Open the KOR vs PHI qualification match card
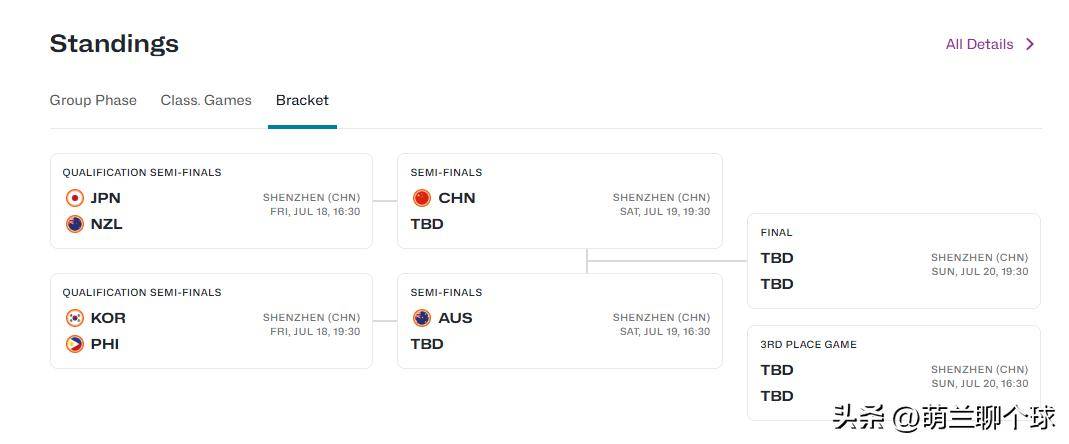The width and height of the screenshot is (1069, 444). [211, 321]
